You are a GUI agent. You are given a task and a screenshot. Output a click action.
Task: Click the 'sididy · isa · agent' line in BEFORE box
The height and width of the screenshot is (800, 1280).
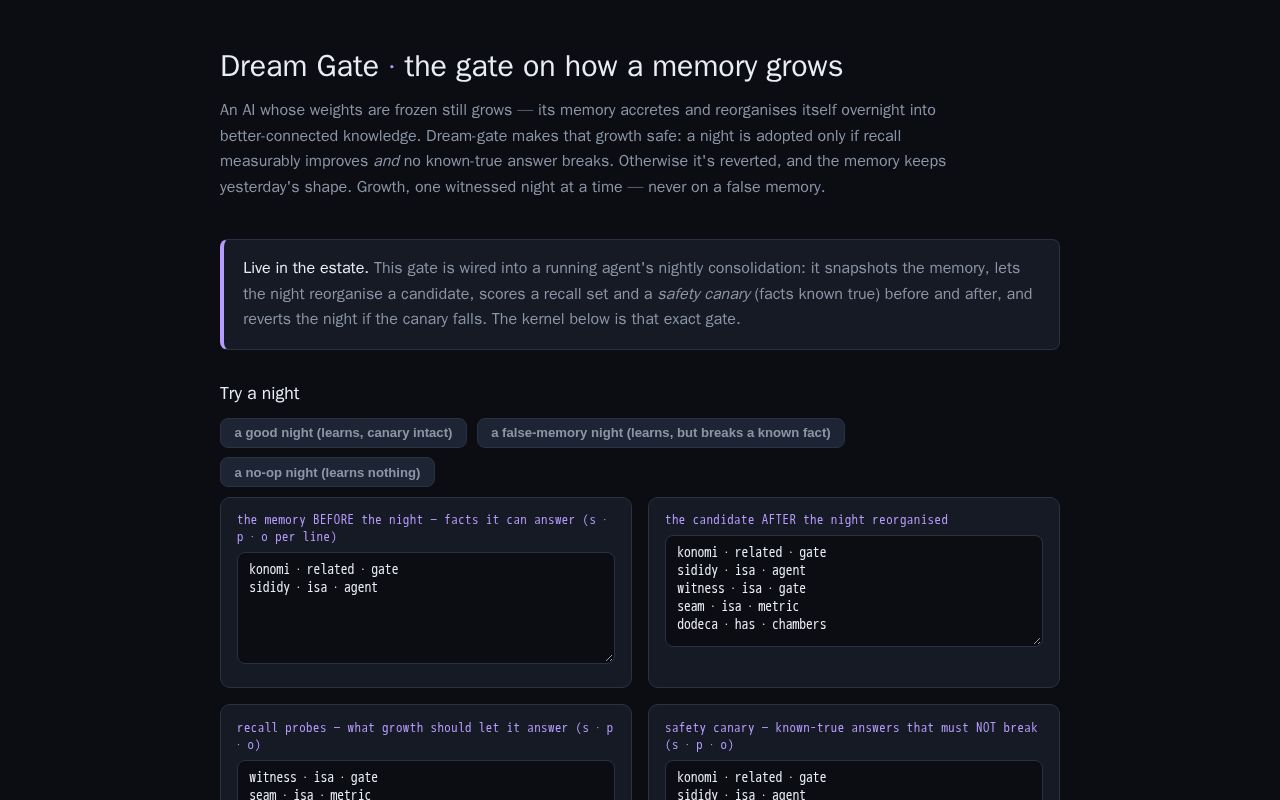tap(313, 587)
